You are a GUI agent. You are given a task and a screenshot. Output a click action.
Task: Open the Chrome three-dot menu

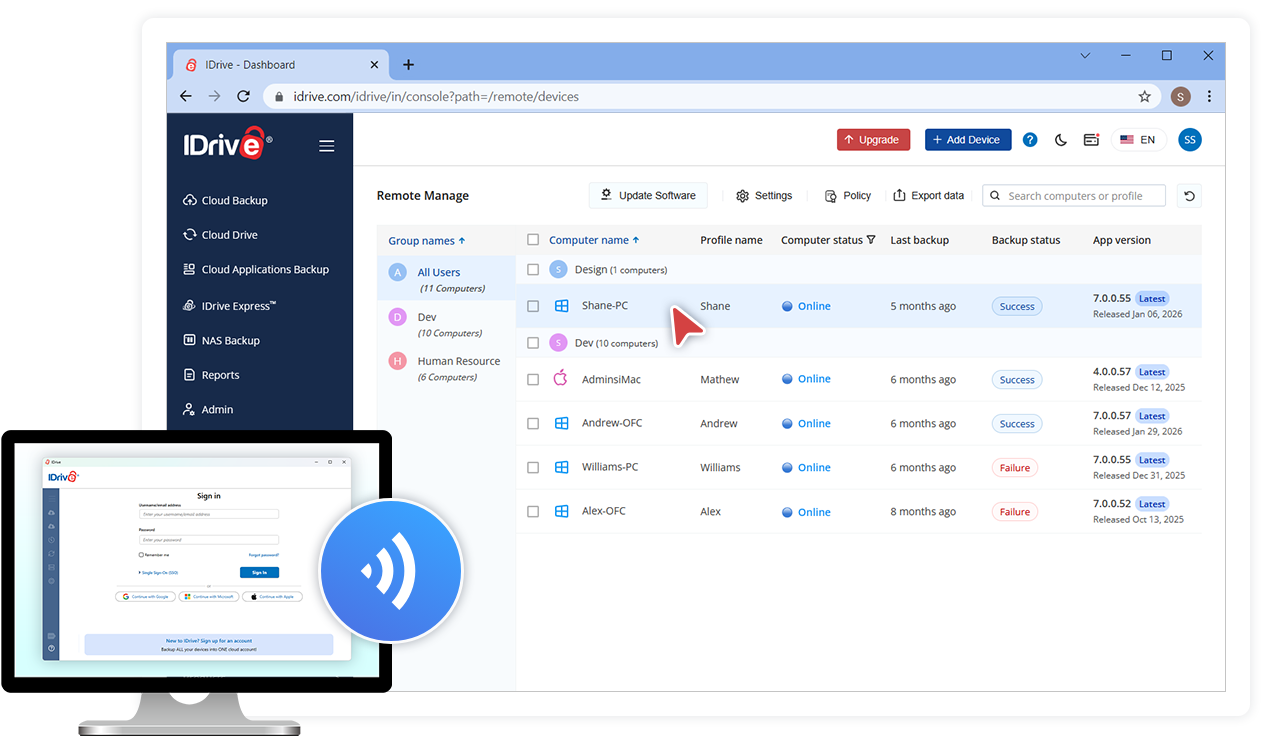[1209, 97]
